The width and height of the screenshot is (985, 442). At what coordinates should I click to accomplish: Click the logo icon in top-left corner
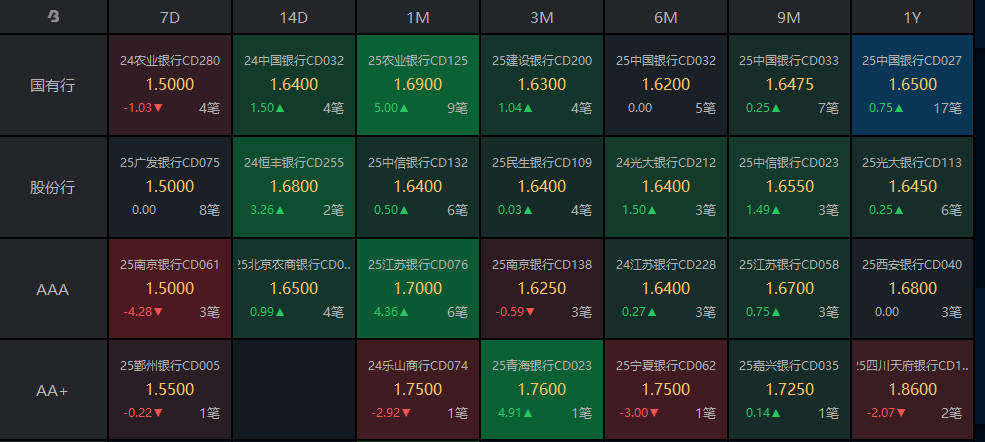click(x=54, y=17)
